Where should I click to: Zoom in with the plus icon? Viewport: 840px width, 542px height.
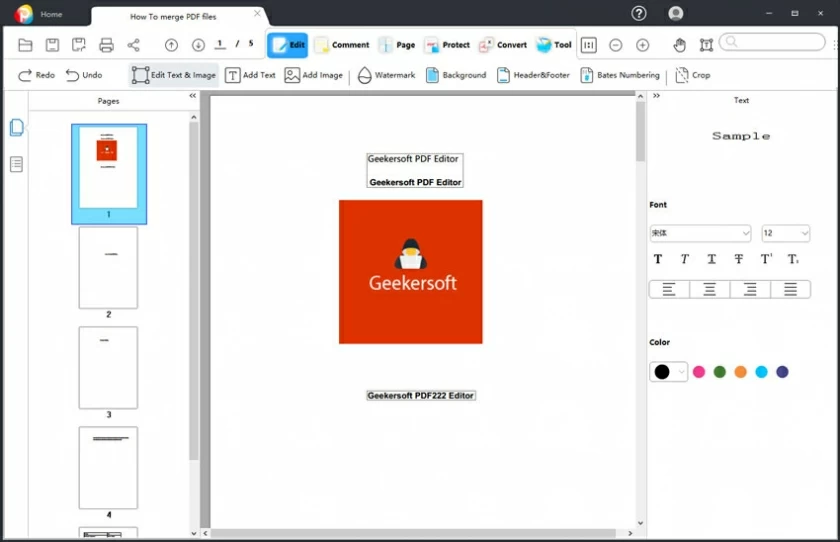click(x=642, y=45)
